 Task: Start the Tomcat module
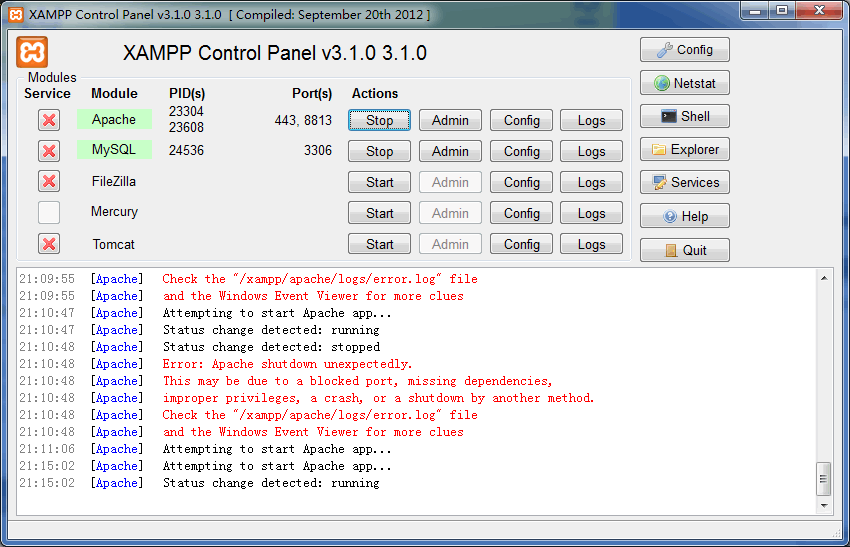click(379, 244)
